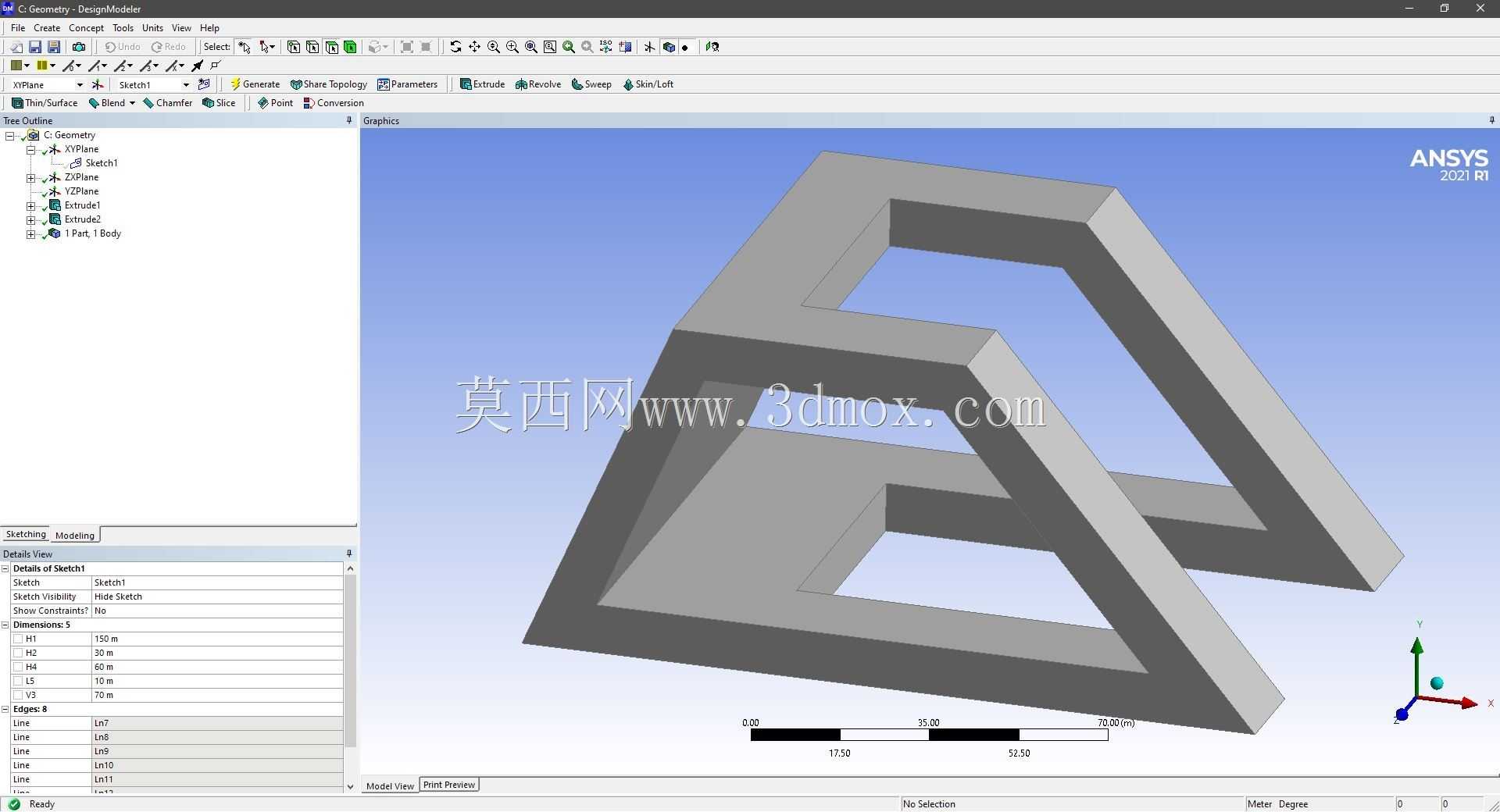Choose the Select Edges filter
This screenshot has width=1500, height=812.
[x=312, y=47]
